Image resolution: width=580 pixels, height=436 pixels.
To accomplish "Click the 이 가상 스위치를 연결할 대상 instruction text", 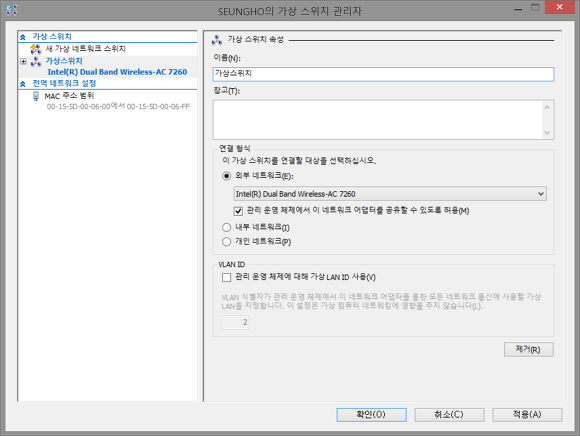I will click(x=299, y=161).
